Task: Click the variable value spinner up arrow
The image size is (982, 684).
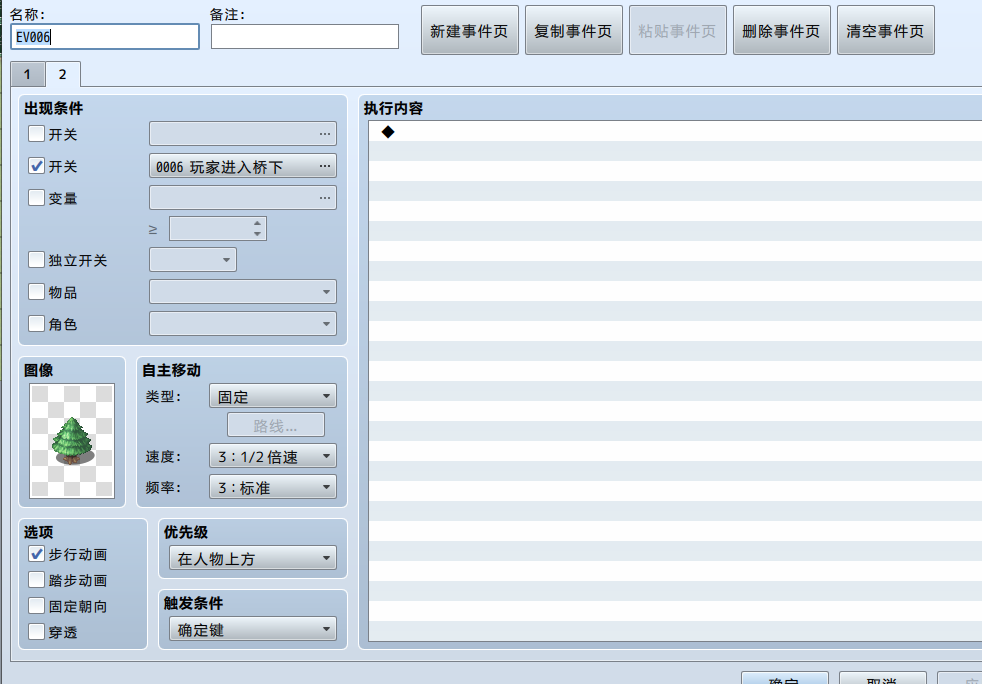Action: [257, 223]
